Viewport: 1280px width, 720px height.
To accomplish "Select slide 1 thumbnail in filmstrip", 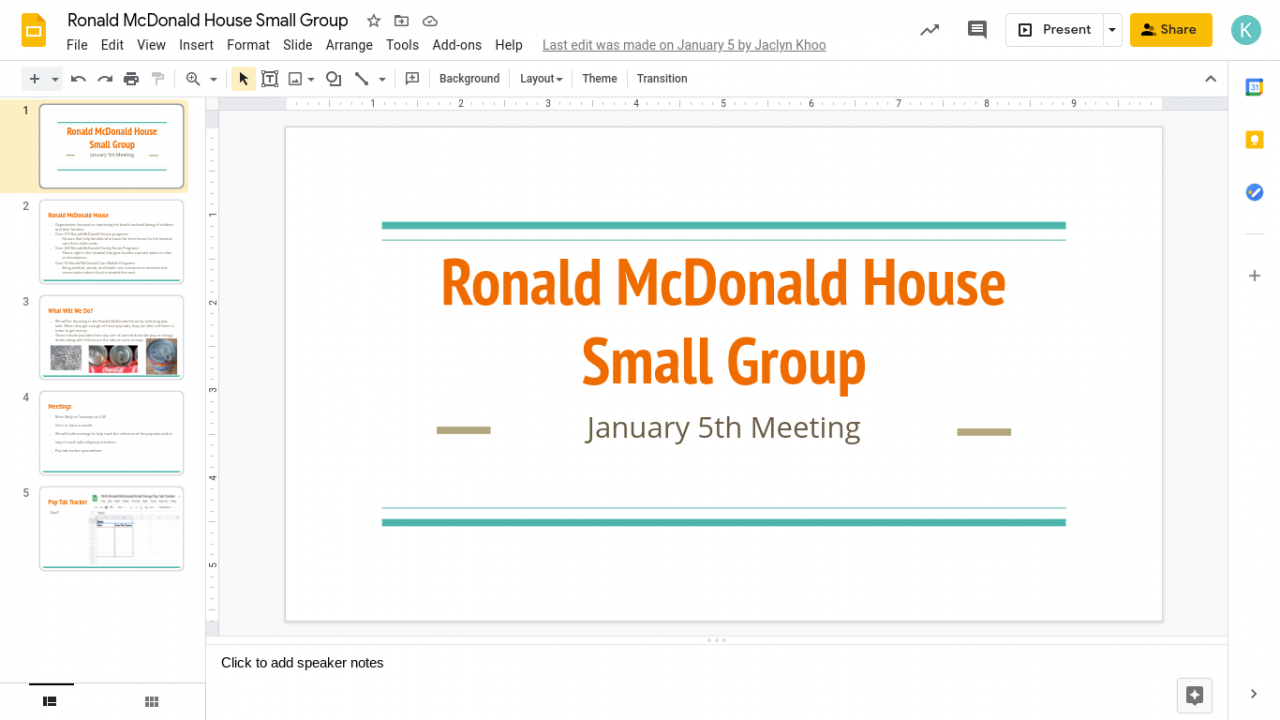I will point(111,146).
